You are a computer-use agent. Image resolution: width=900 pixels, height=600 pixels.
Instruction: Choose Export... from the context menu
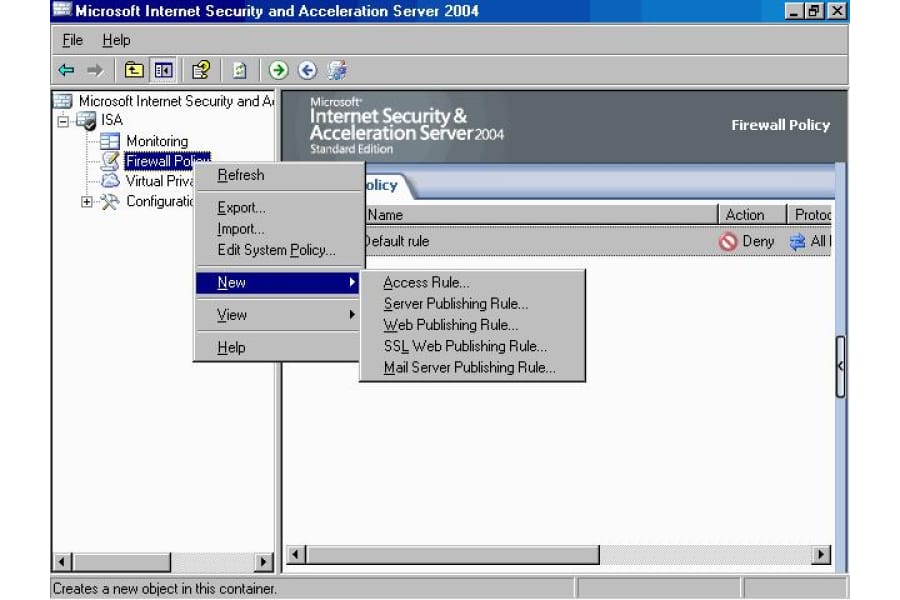[x=277, y=208]
